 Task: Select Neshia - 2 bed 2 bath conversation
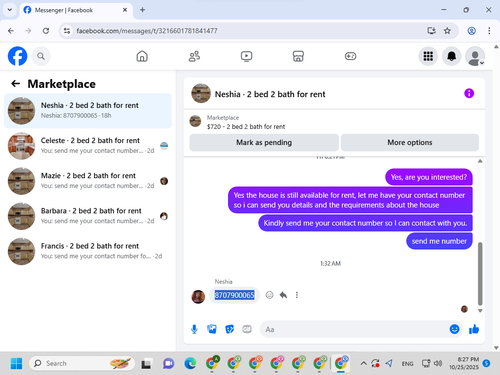click(88, 111)
